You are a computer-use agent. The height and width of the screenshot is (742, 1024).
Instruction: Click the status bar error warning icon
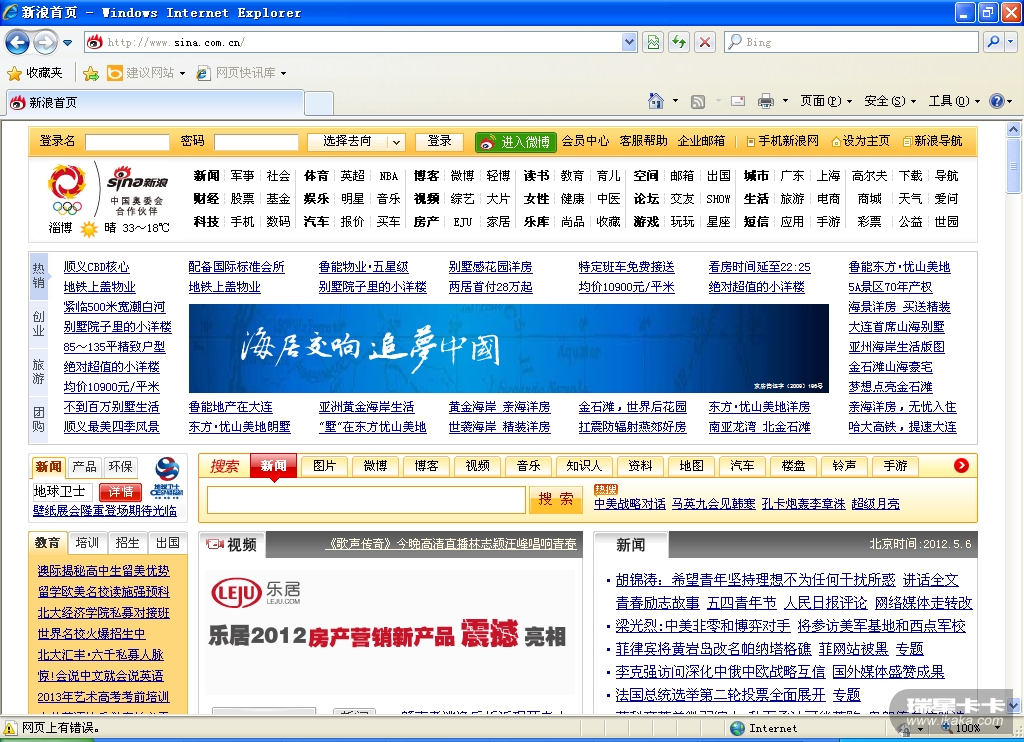(x=10, y=728)
